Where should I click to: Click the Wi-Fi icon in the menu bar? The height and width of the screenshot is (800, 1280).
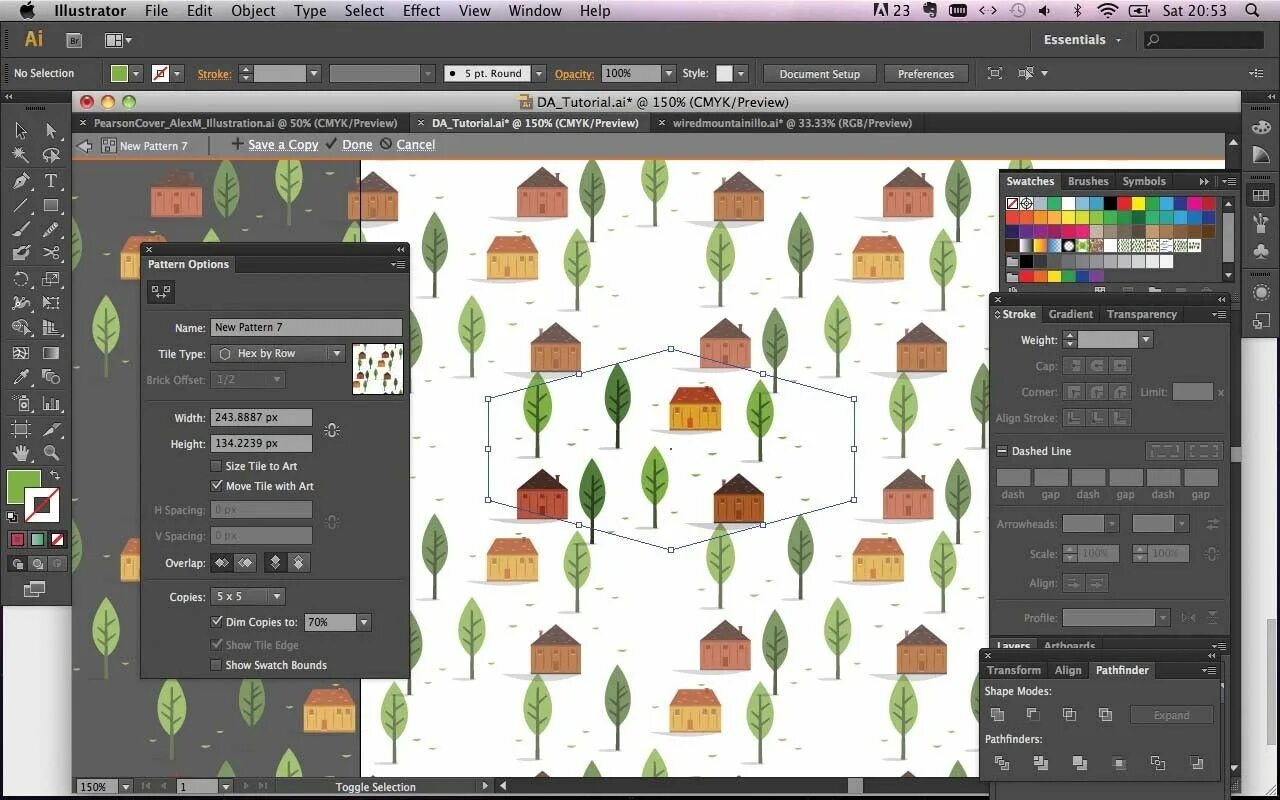(1107, 11)
